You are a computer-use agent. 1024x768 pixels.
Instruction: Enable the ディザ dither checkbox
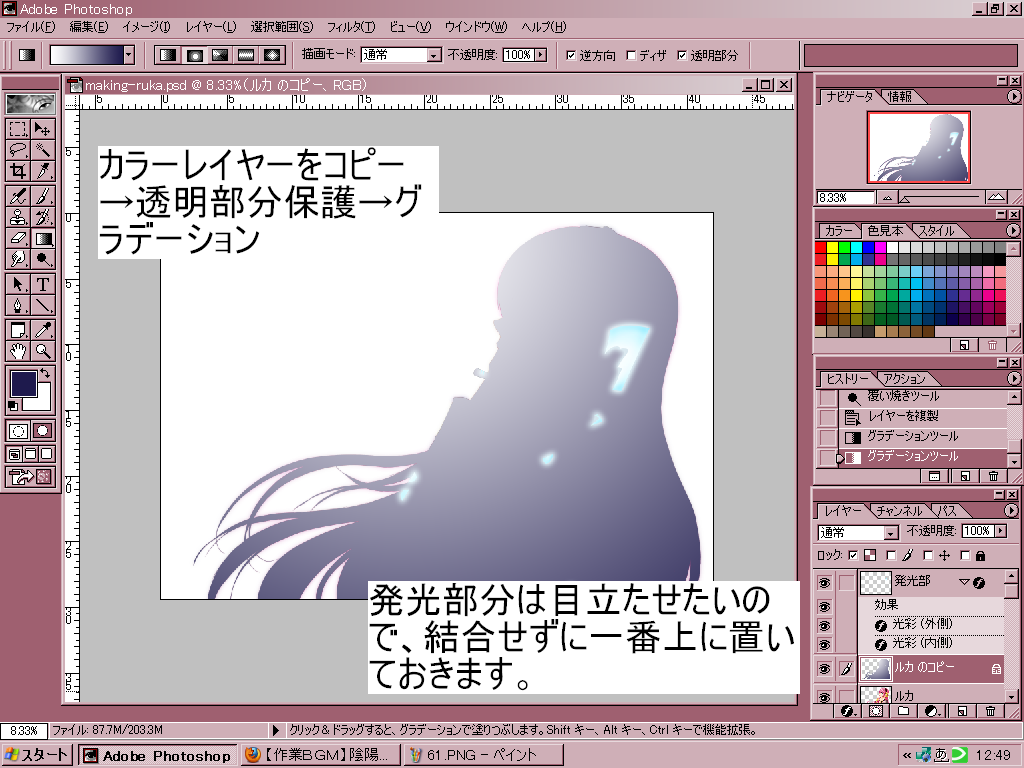click(631, 55)
